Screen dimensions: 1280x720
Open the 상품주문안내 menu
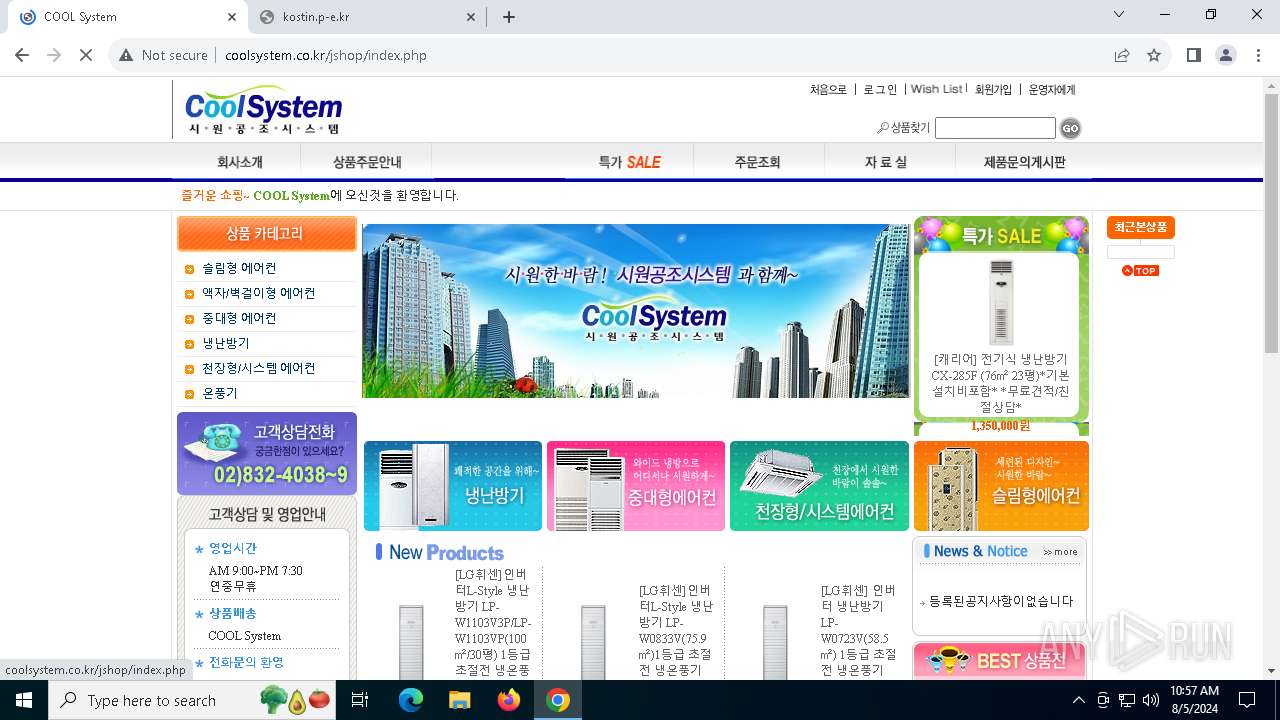(x=367, y=162)
